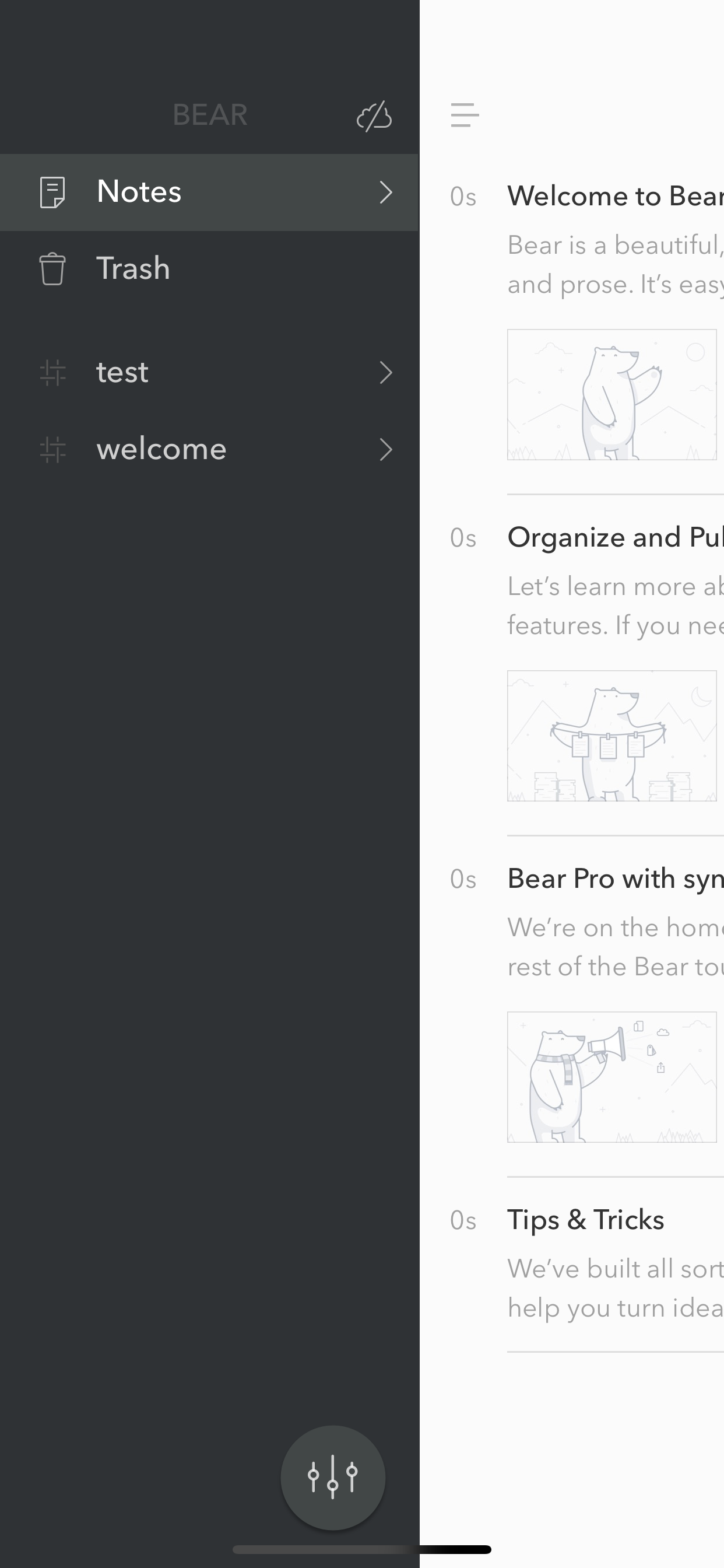Click the hamburger menu icon above notes
Image resolution: width=724 pixels, height=1568 pixels.
tap(465, 115)
